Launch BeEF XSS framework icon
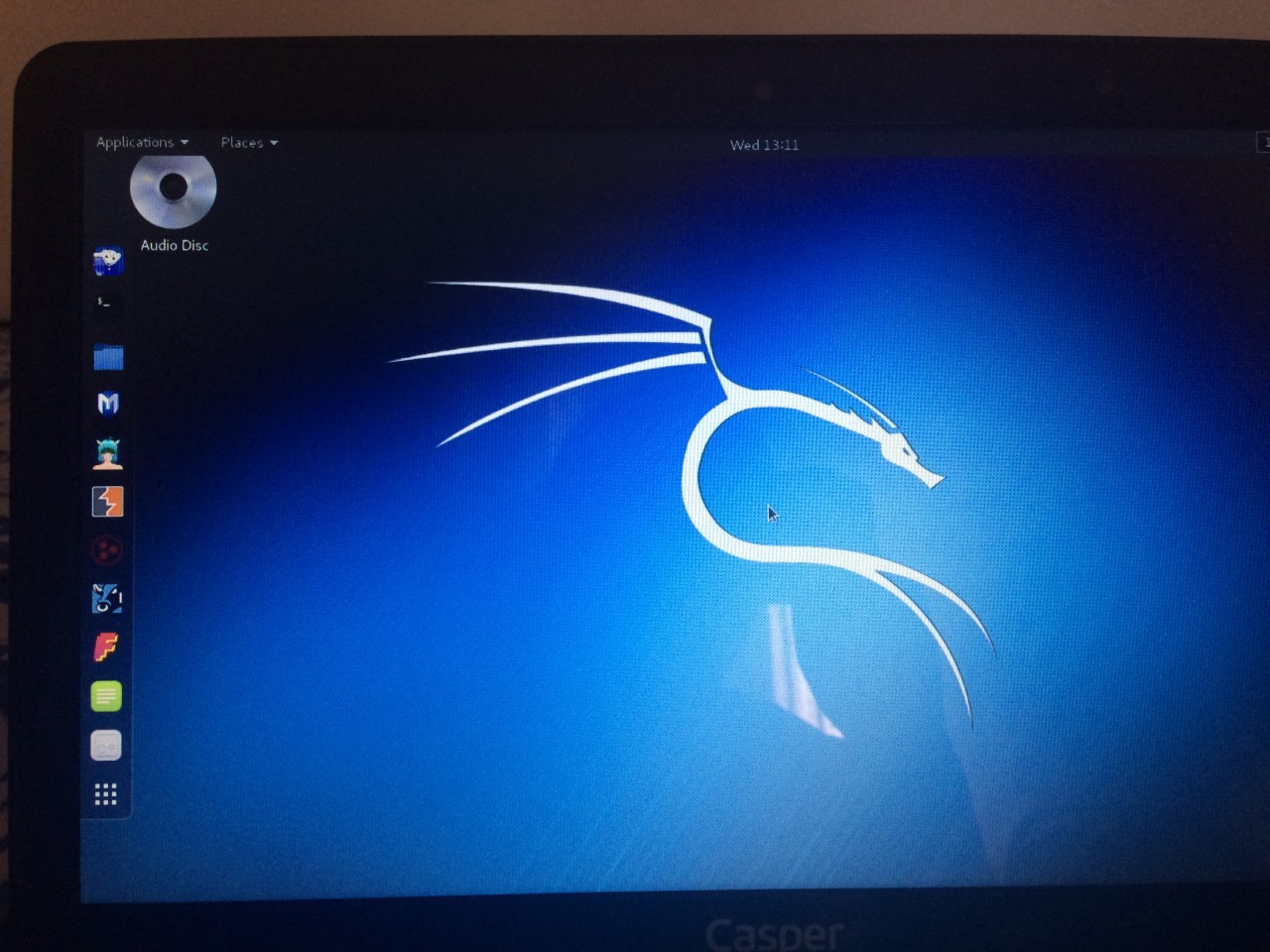The width and height of the screenshot is (1270, 952). (x=107, y=598)
